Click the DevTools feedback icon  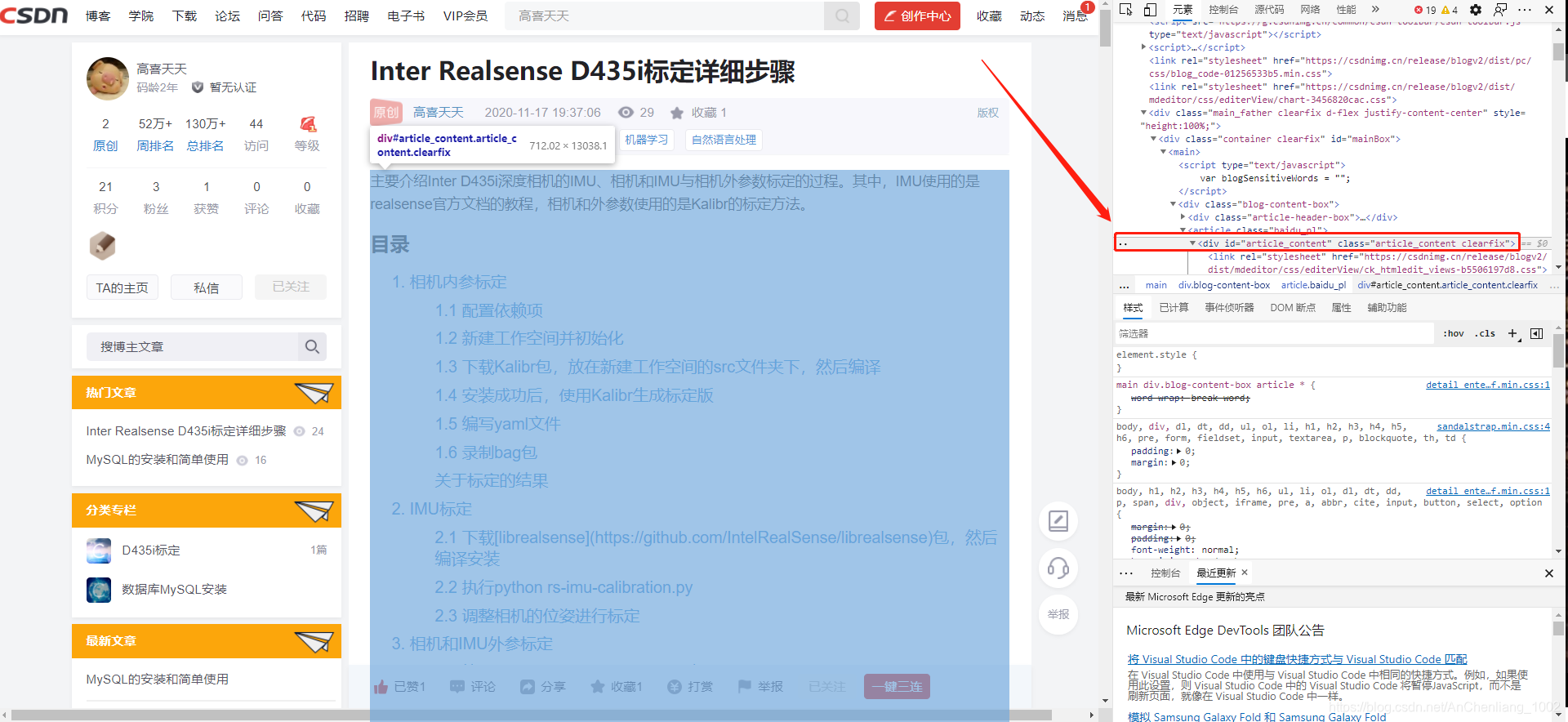(1500, 10)
